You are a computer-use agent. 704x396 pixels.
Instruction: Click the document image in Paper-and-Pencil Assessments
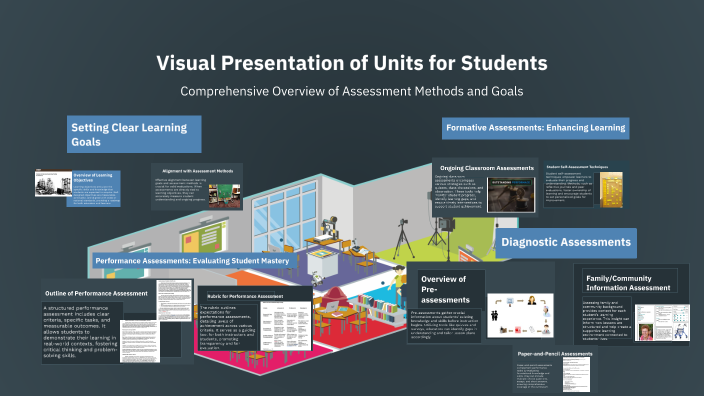(x=576, y=374)
